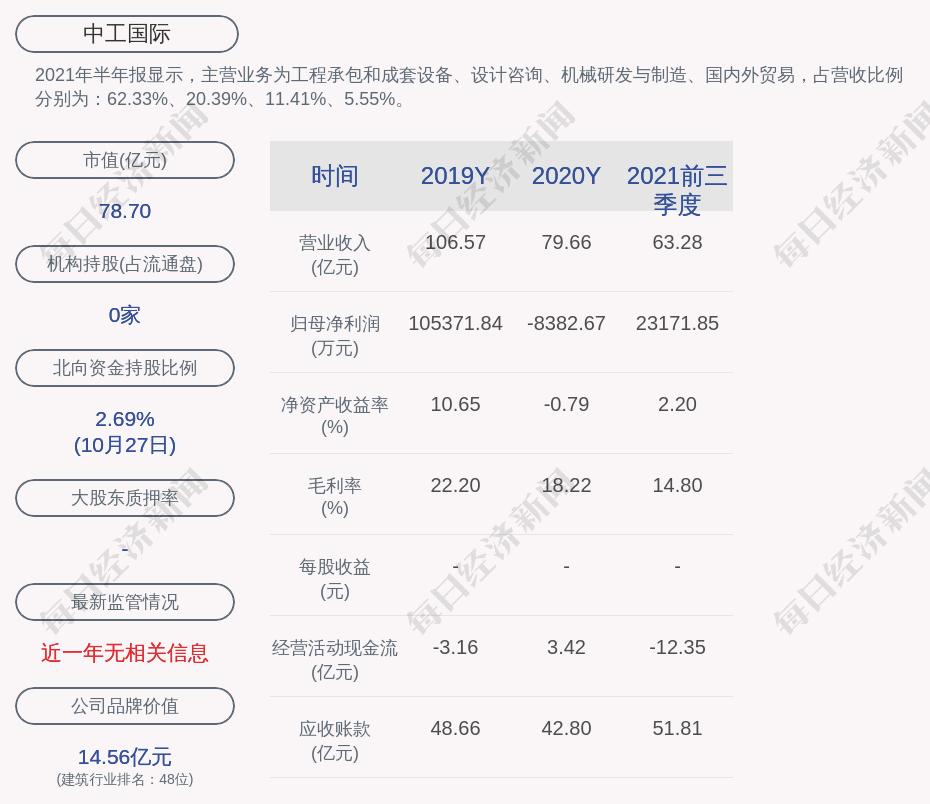
Task: Click the 中工国际 company name pill
Action: (127, 34)
